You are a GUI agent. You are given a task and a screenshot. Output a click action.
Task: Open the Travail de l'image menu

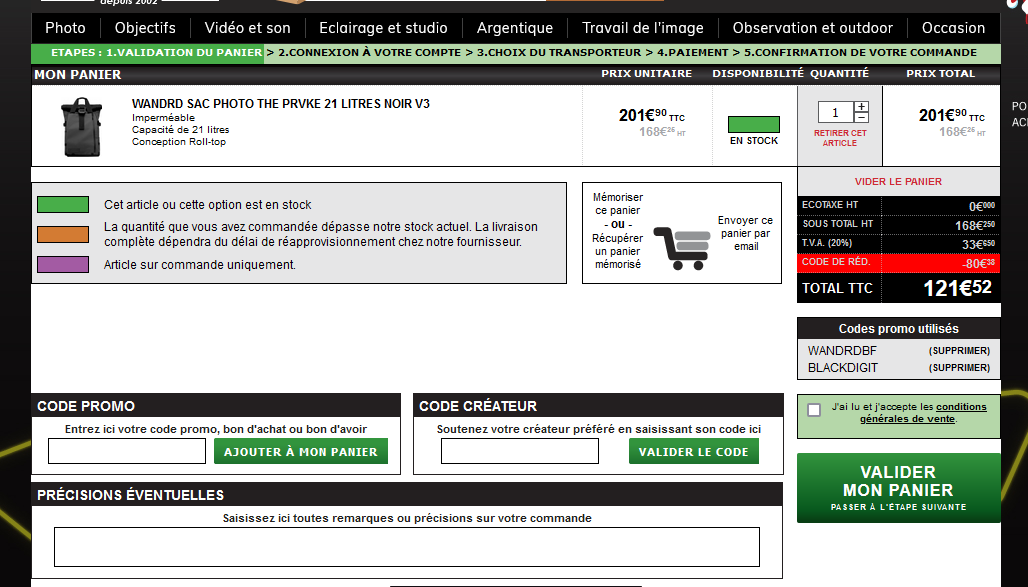click(642, 28)
